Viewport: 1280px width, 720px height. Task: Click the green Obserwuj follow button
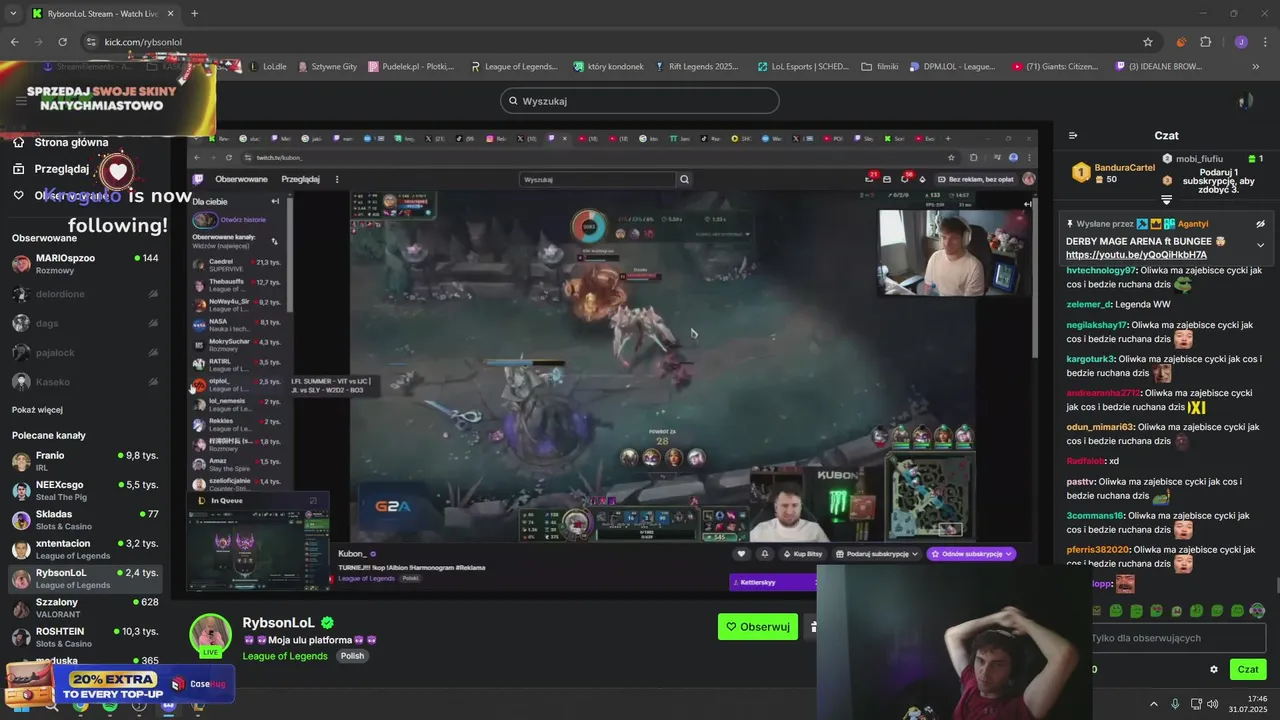758,627
